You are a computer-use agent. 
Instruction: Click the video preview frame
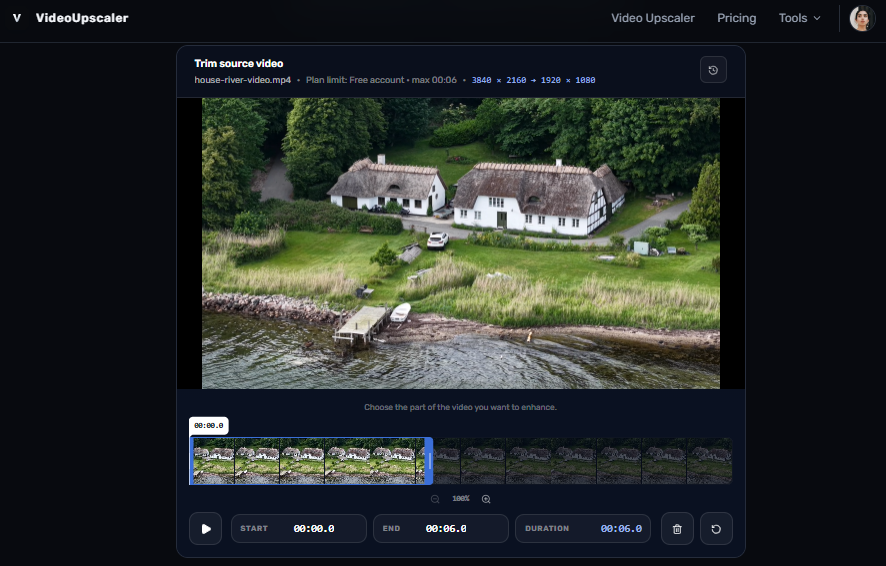click(461, 243)
